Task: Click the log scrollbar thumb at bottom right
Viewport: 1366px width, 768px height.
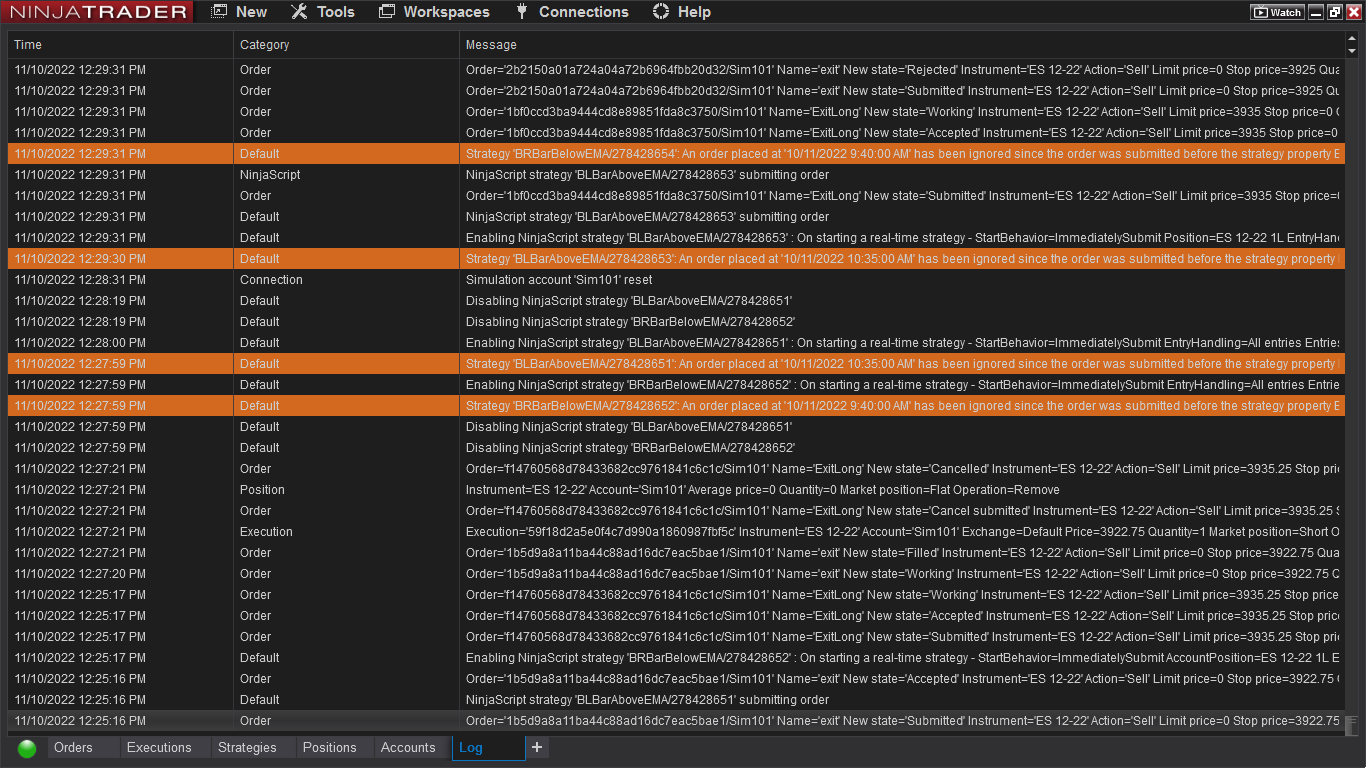Action: [1352, 725]
